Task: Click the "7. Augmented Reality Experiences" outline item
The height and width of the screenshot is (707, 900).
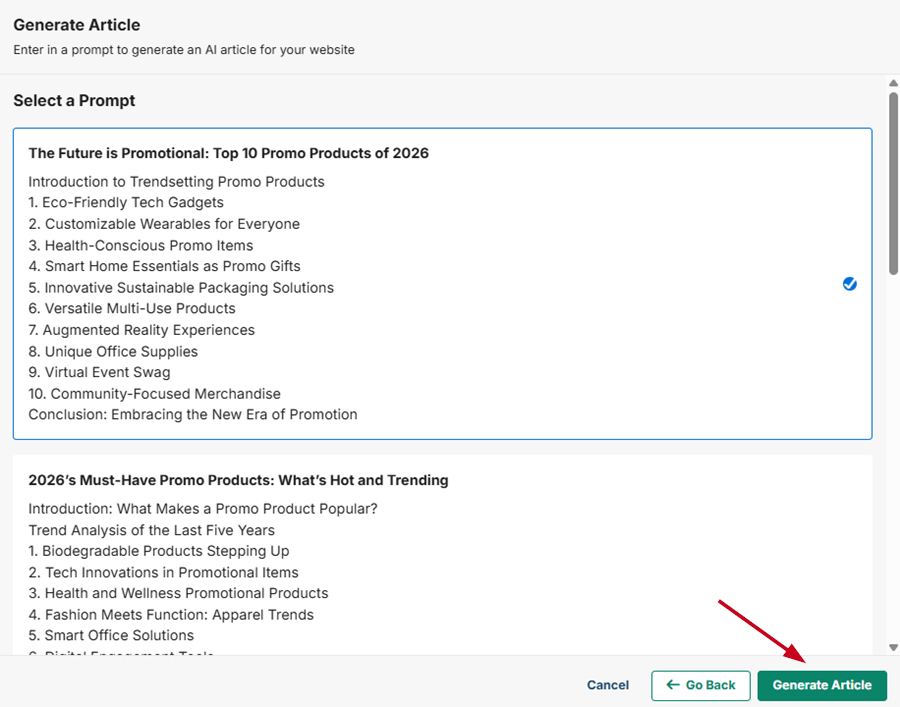Action: [x=141, y=330]
